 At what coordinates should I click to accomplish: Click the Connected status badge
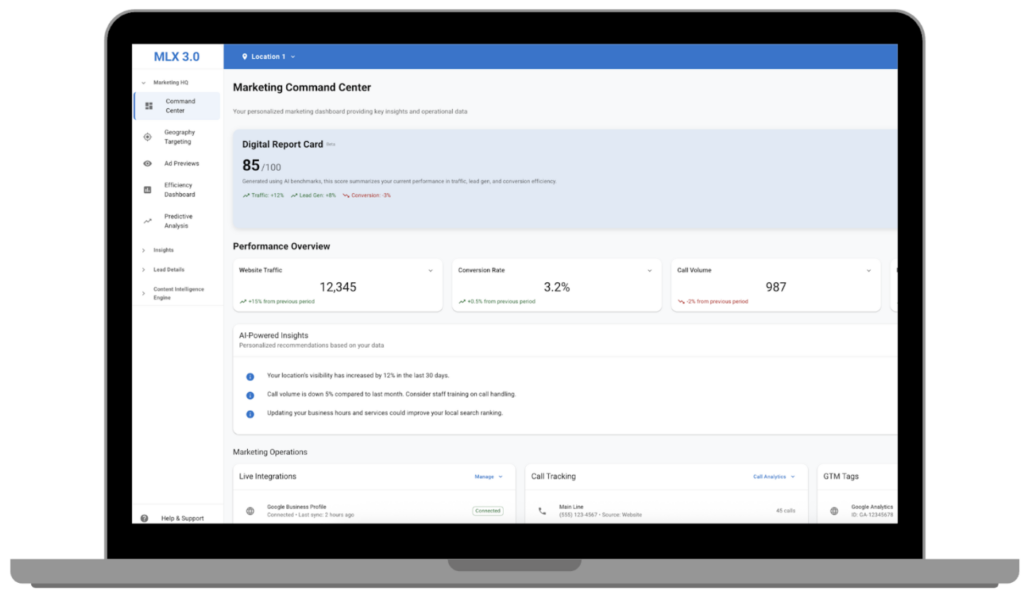coord(488,511)
